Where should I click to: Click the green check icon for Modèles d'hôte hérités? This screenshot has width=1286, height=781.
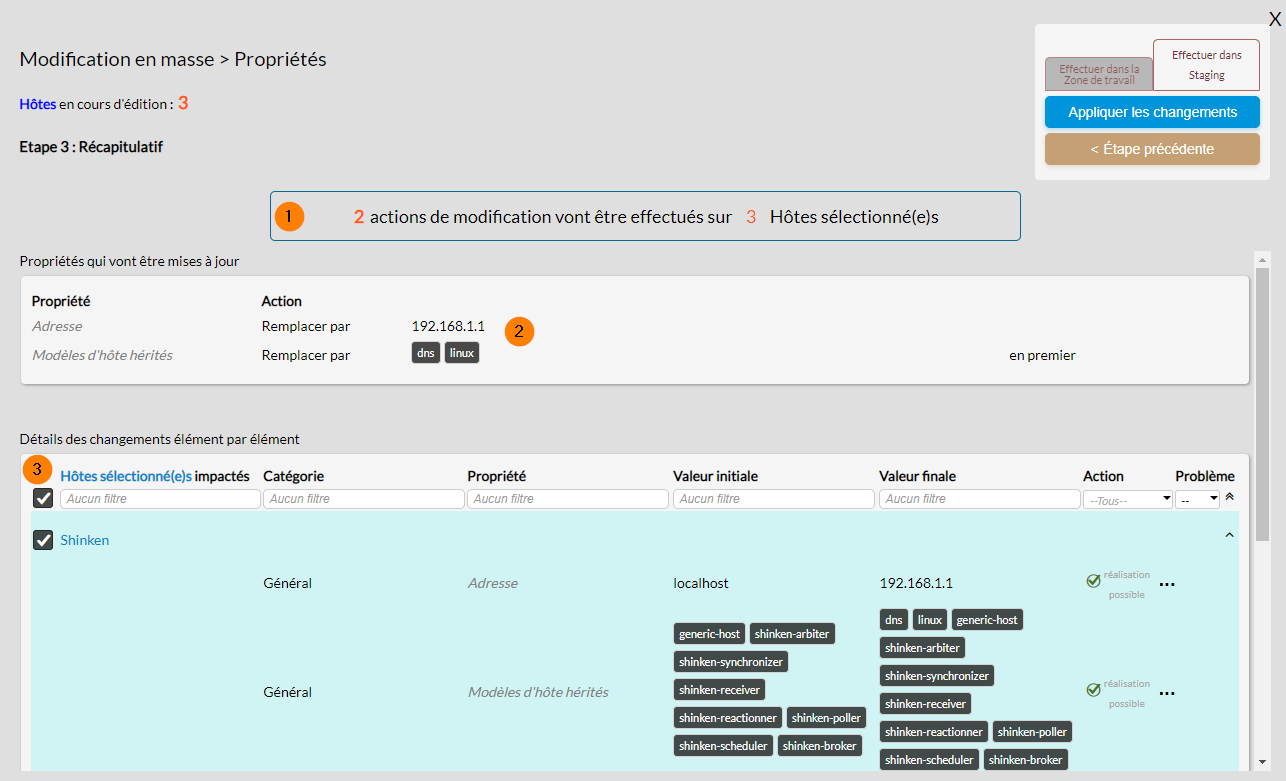pyautogui.click(x=1093, y=689)
